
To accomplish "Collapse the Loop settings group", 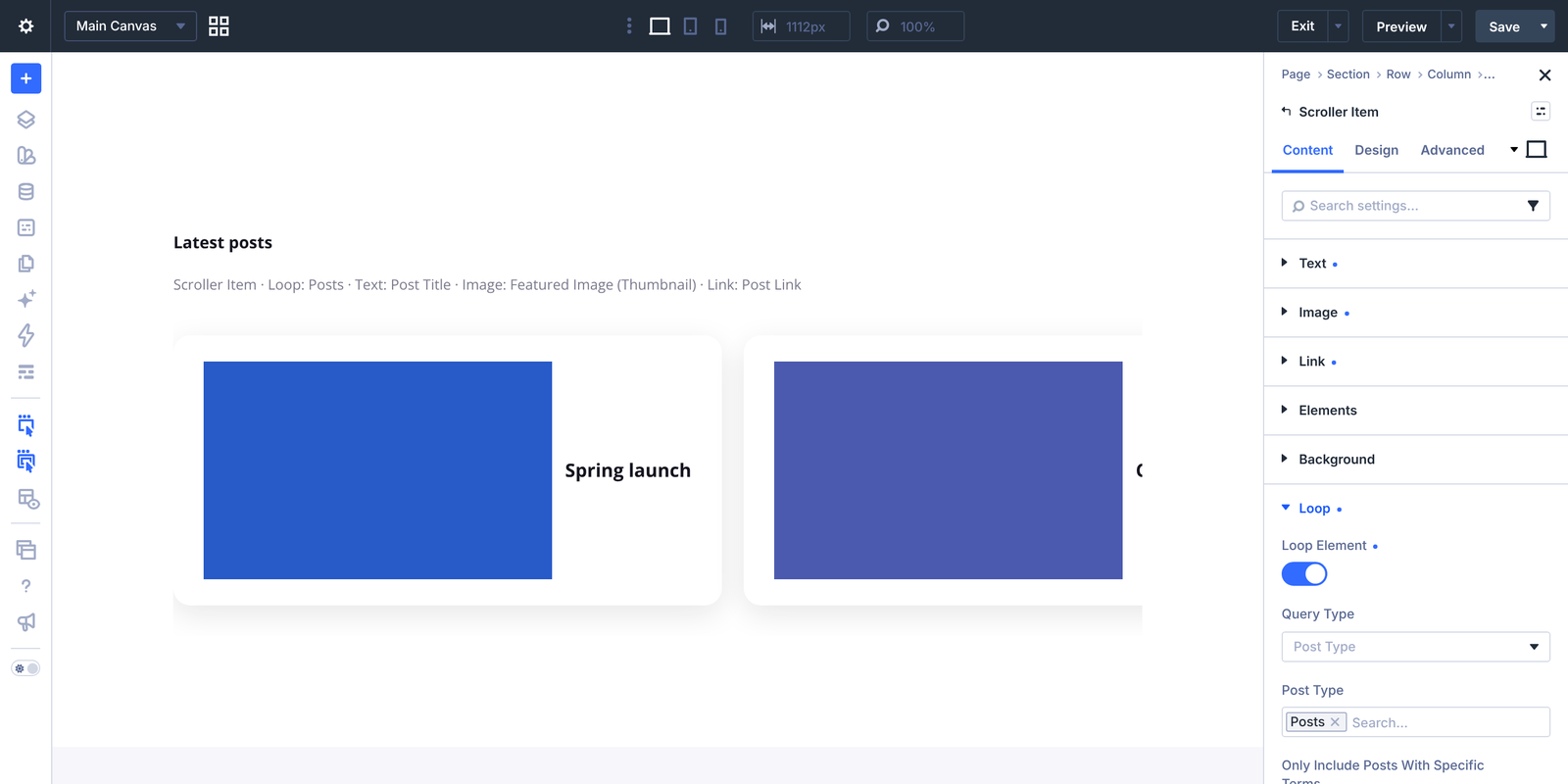I will (x=1313, y=509).
